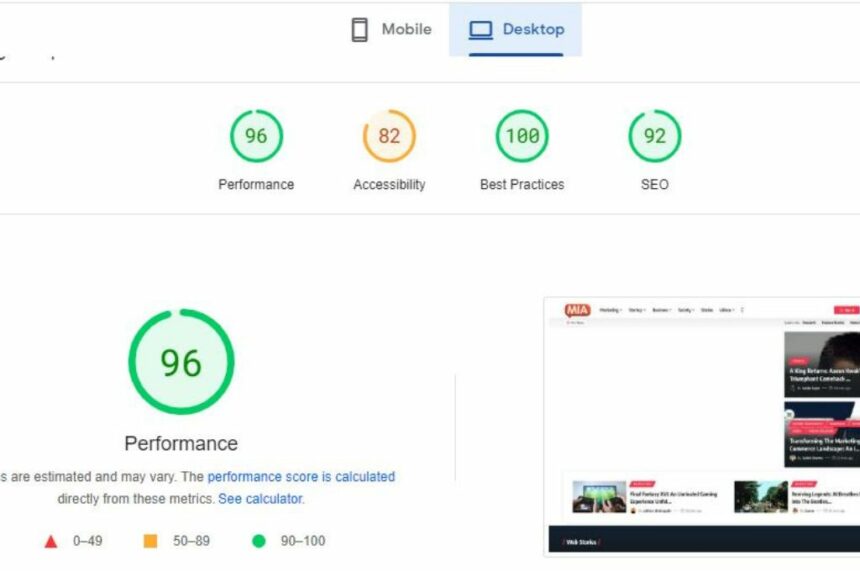Select the Desktop tab
Screen dimensions: 860x571
coord(515,30)
